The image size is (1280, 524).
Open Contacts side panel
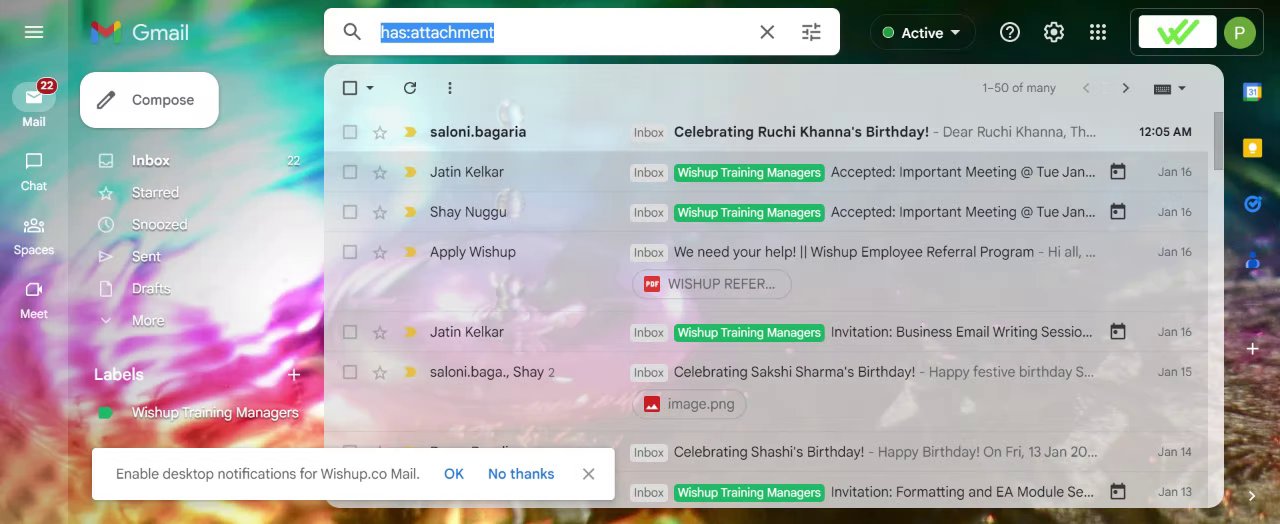(1252, 260)
